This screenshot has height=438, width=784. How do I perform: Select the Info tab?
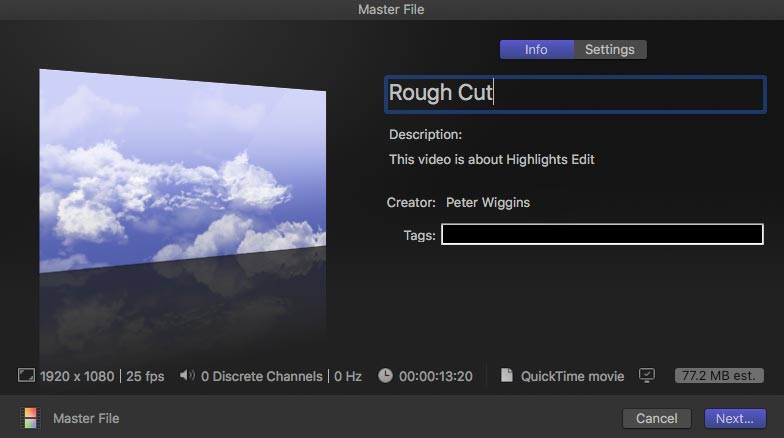tap(536, 50)
